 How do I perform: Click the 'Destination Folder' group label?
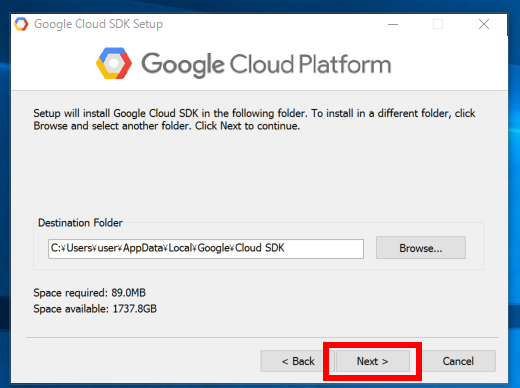[80, 223]
